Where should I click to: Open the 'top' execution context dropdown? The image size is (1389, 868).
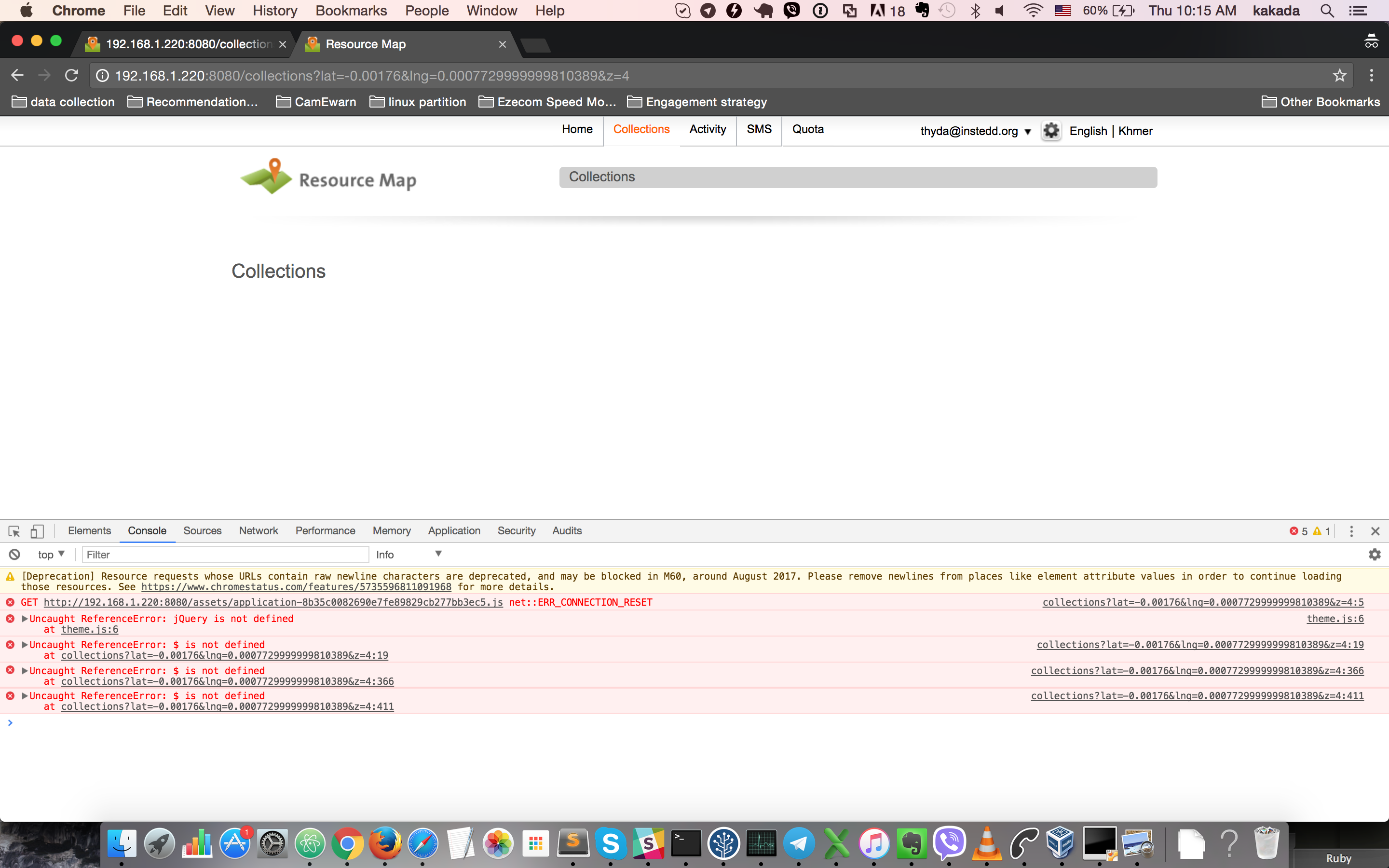[x=51, y=554]
